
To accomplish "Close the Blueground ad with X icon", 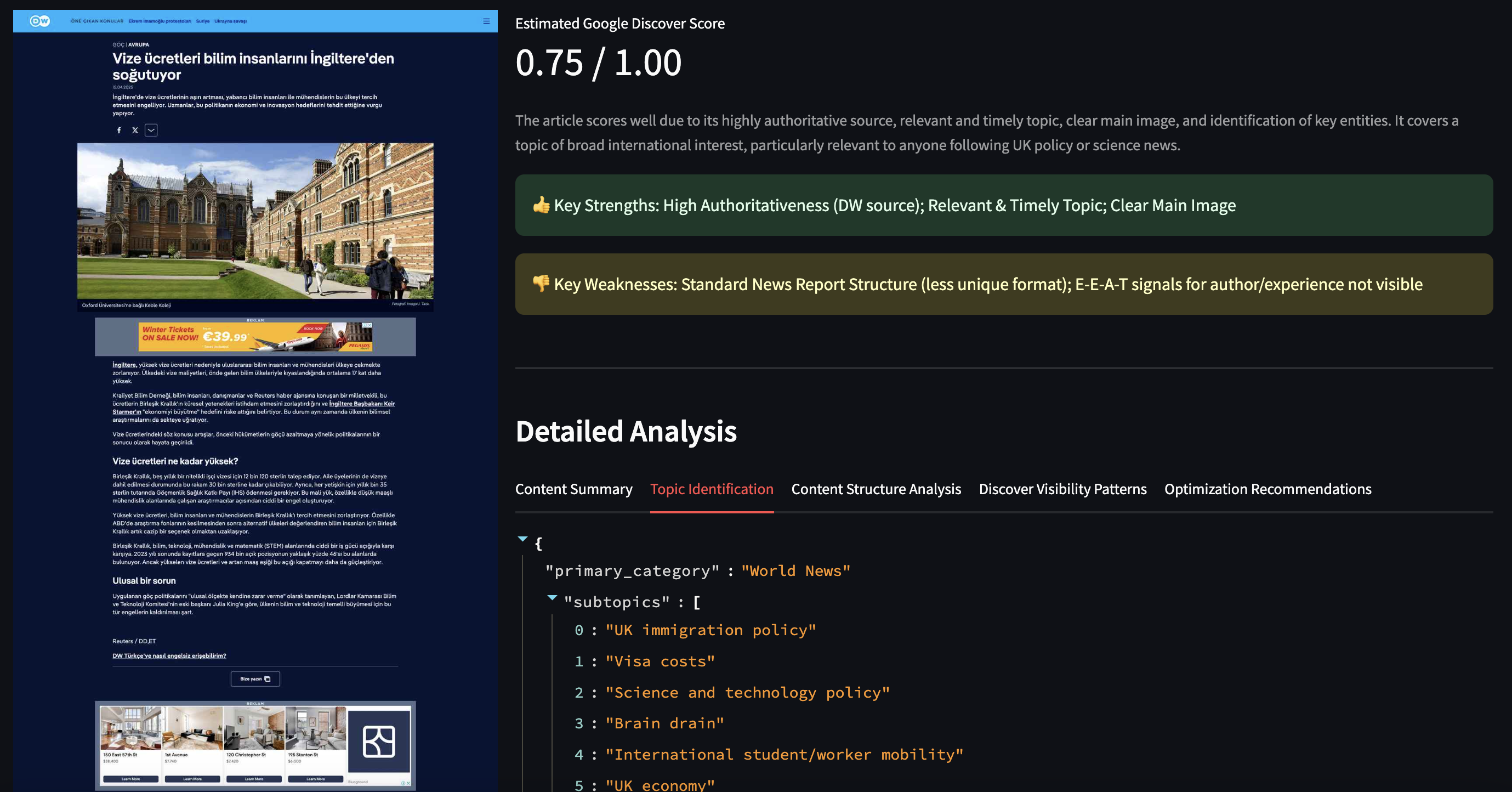I will [408, 783].
